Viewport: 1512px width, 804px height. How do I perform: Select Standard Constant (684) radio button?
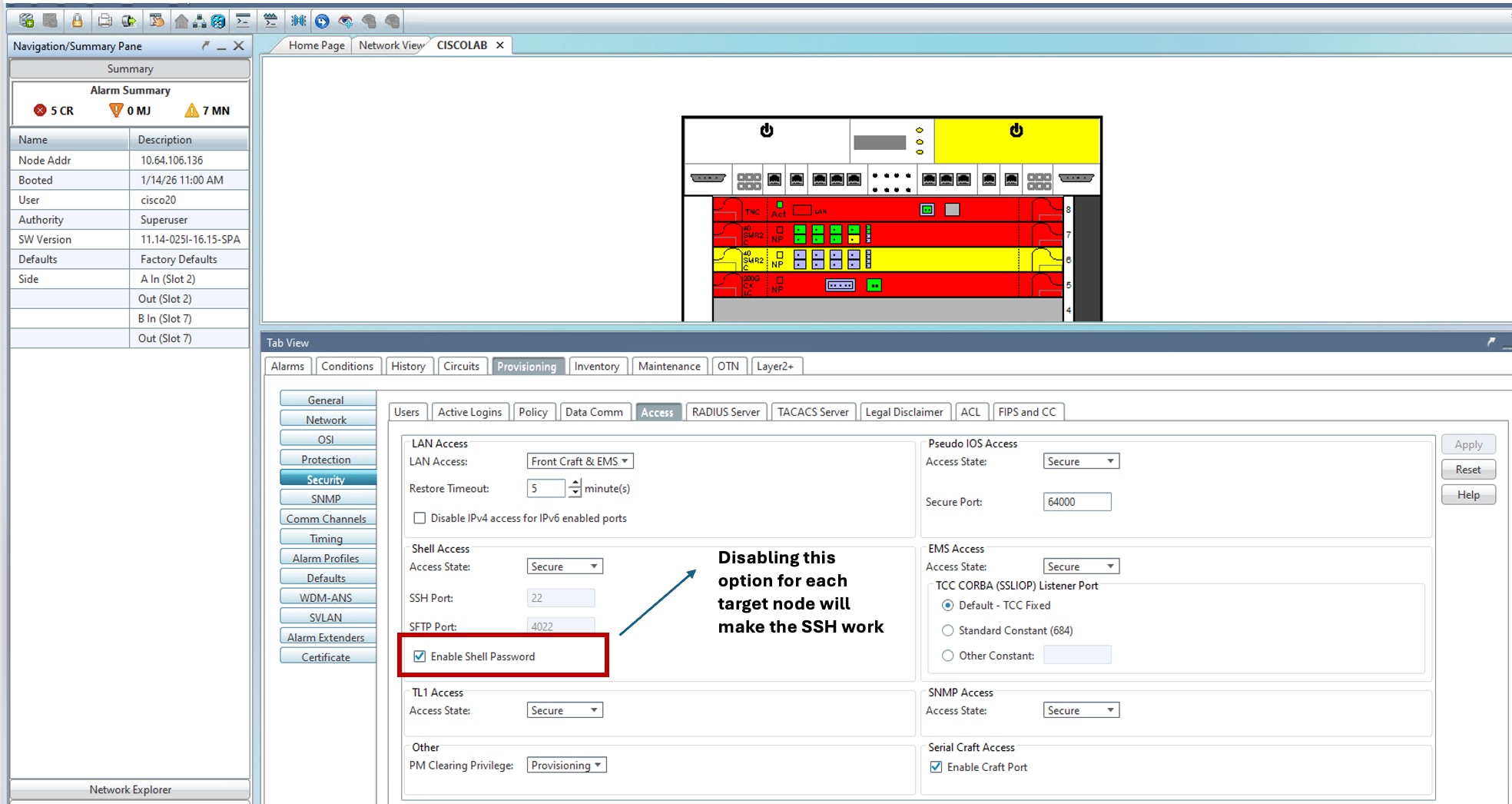(x=948, y=630)
